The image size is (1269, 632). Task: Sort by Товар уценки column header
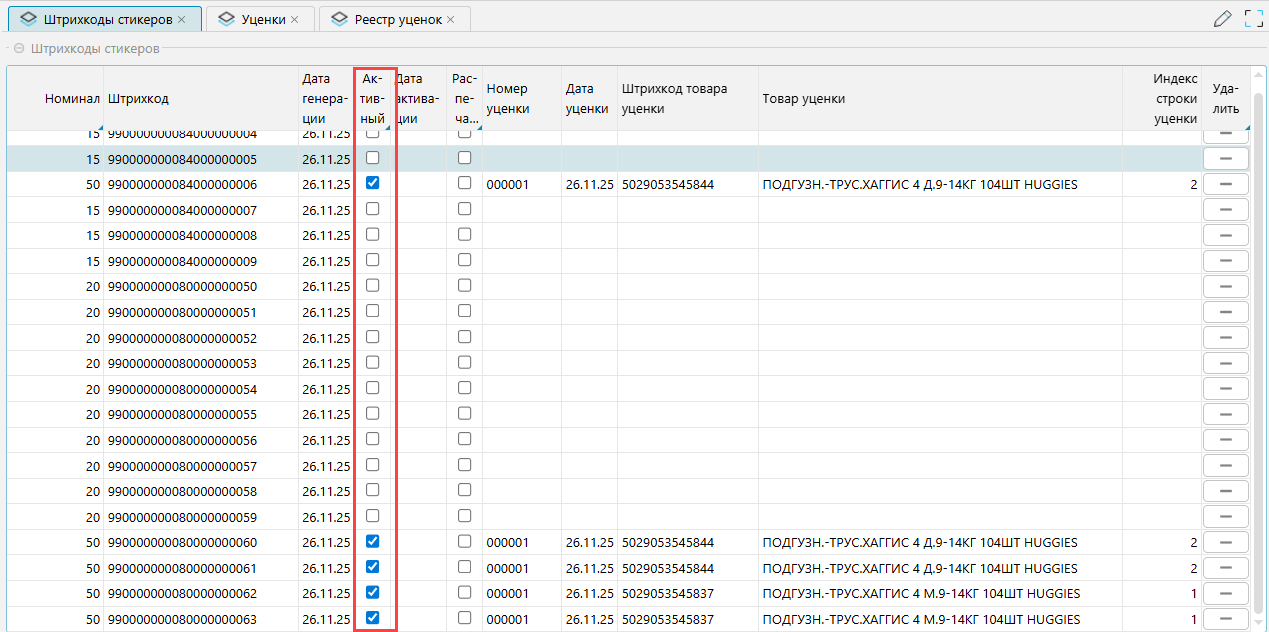803,98
